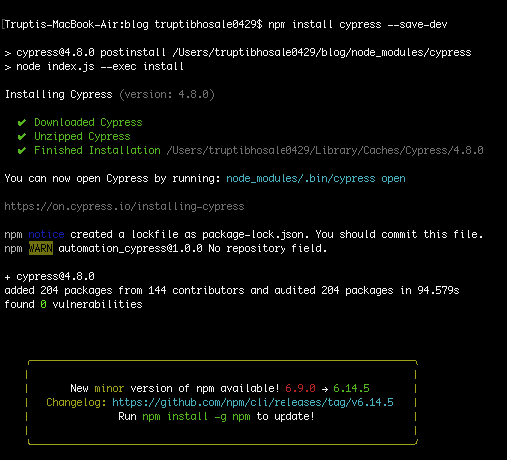Open the npm changelog GitHub link
The height and width of the screenshot is (460, 507).
(253, 402)
